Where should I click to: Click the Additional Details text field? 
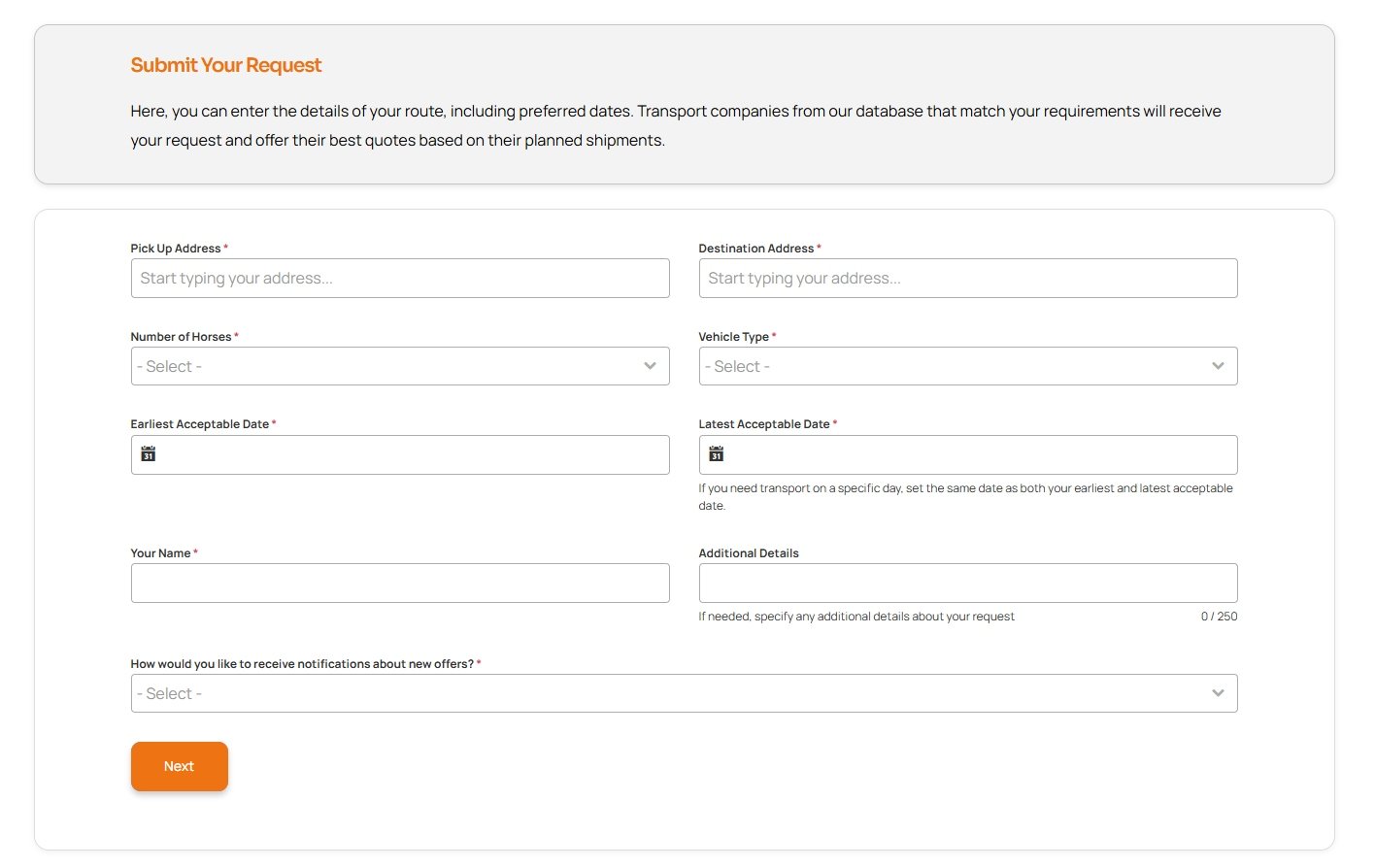coord(967,584)
